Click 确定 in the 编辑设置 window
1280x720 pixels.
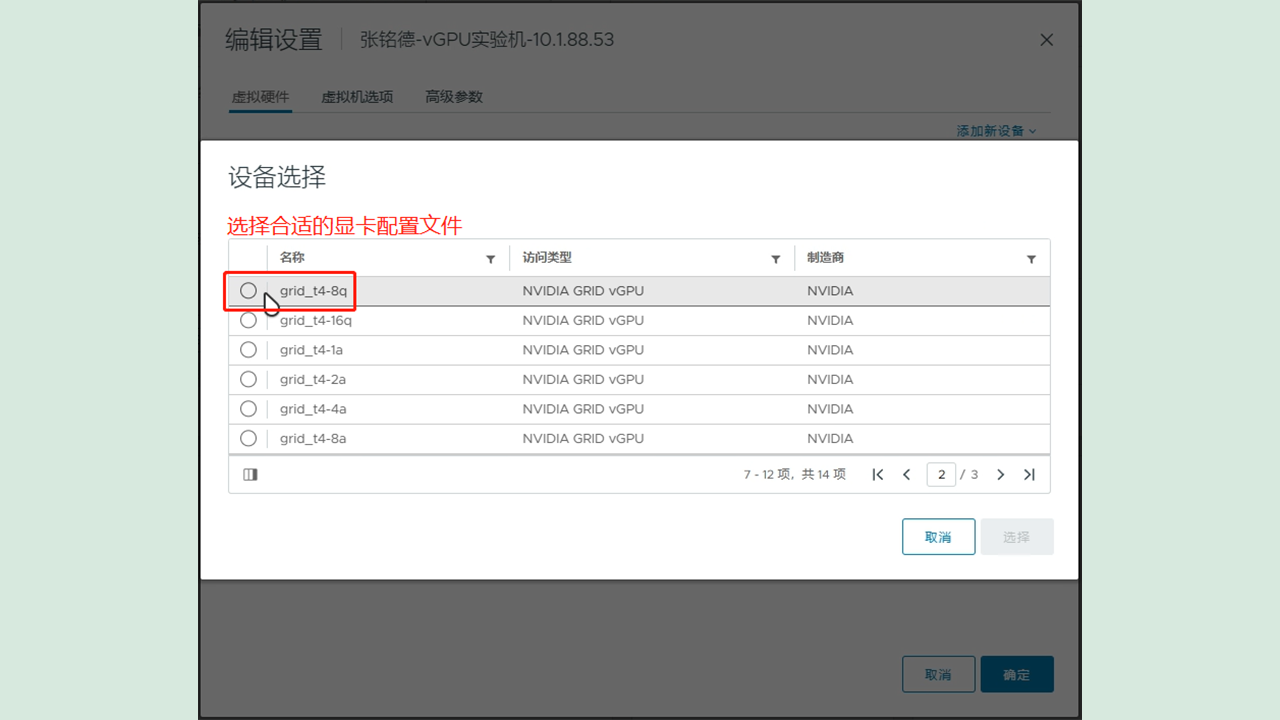pyautogui.click(x=1017, y=675)
